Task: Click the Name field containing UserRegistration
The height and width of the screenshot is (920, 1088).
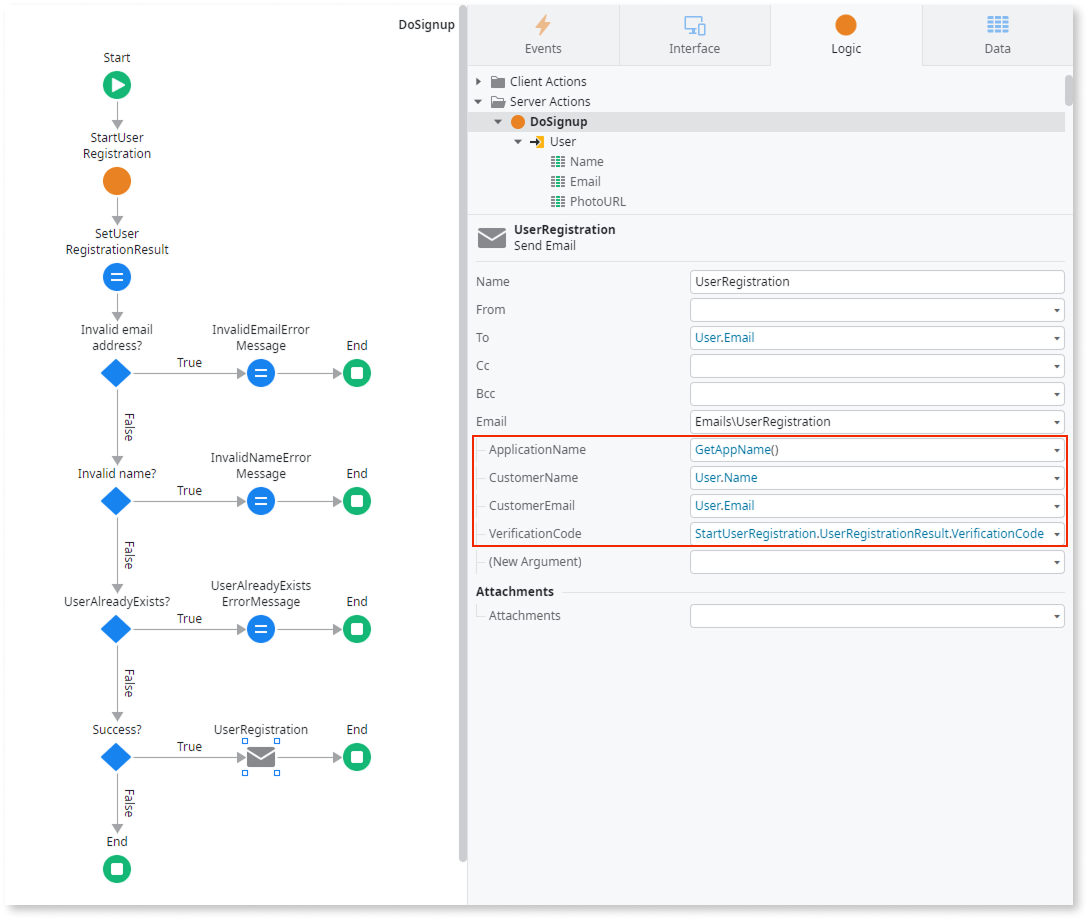Action: pyautogui.click(x=877, y=282)
